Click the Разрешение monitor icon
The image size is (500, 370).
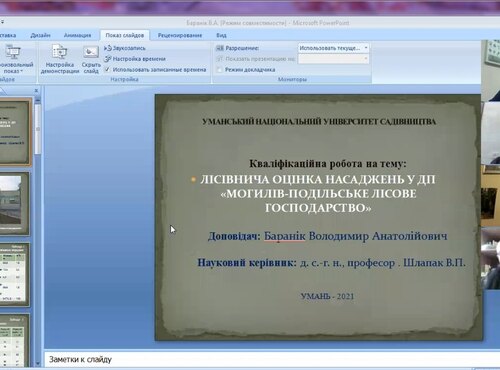[x=220, y=48]
